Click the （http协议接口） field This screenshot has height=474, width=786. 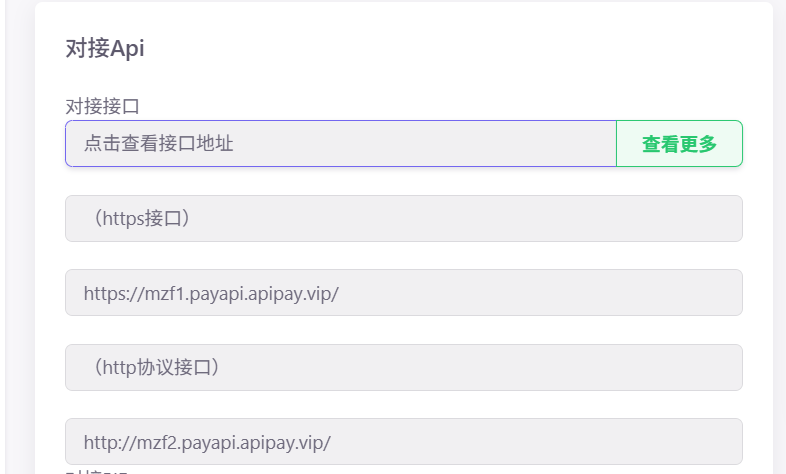[x=403, y=368]
